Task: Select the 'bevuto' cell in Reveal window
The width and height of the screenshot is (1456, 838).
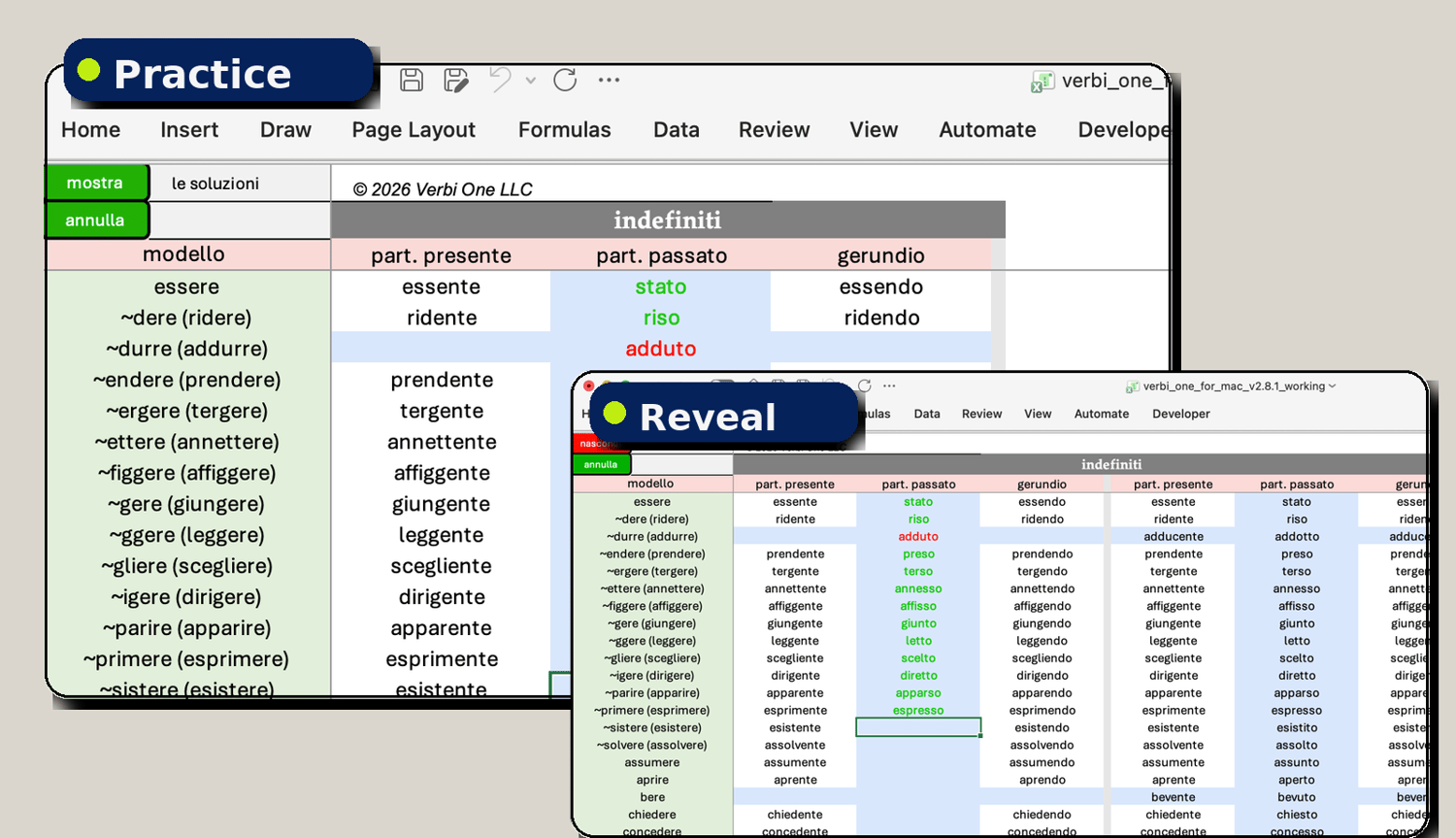Action: pos(1297,797)
